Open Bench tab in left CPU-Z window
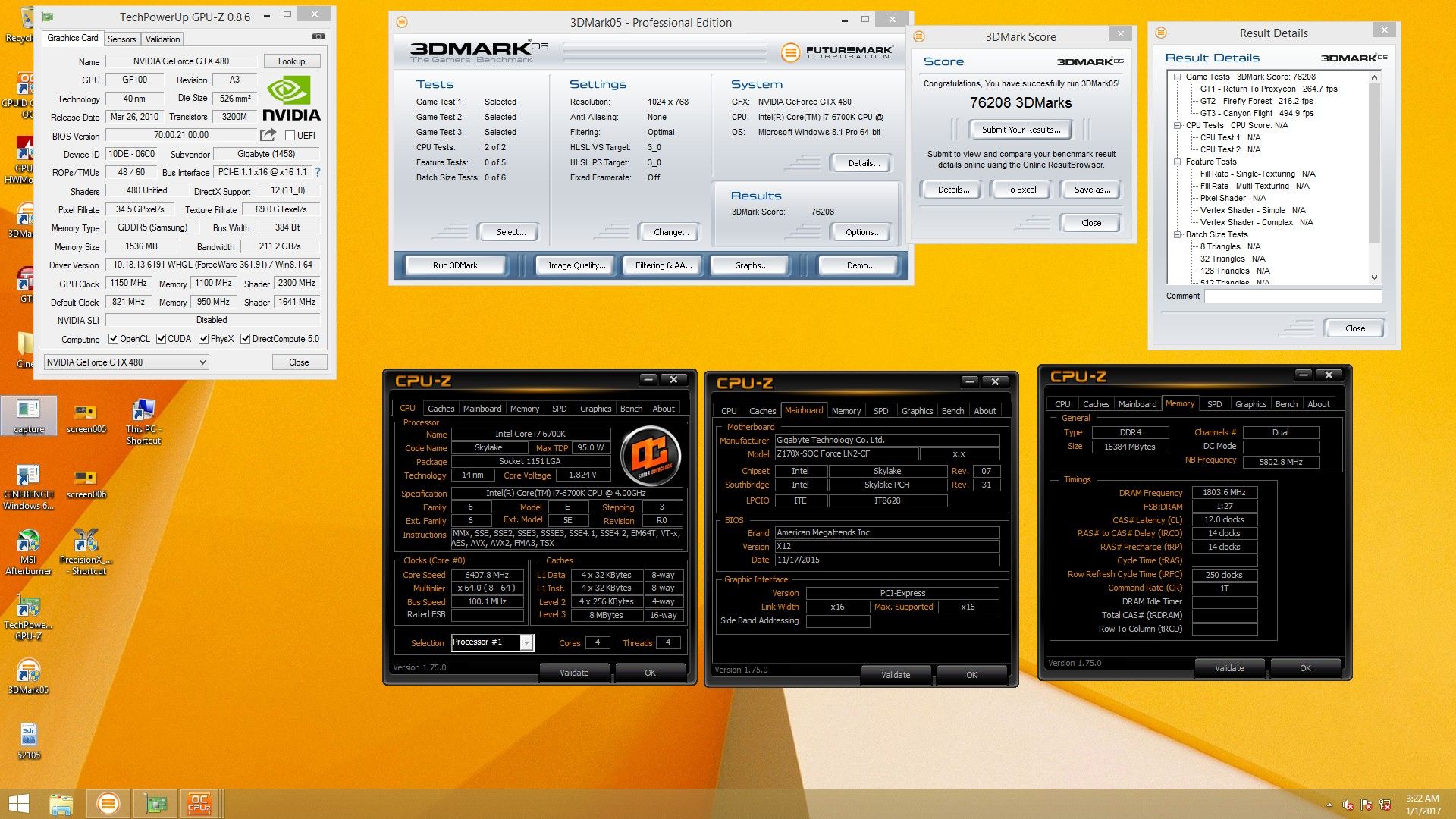1456x819 pixels. coord(631,409)
